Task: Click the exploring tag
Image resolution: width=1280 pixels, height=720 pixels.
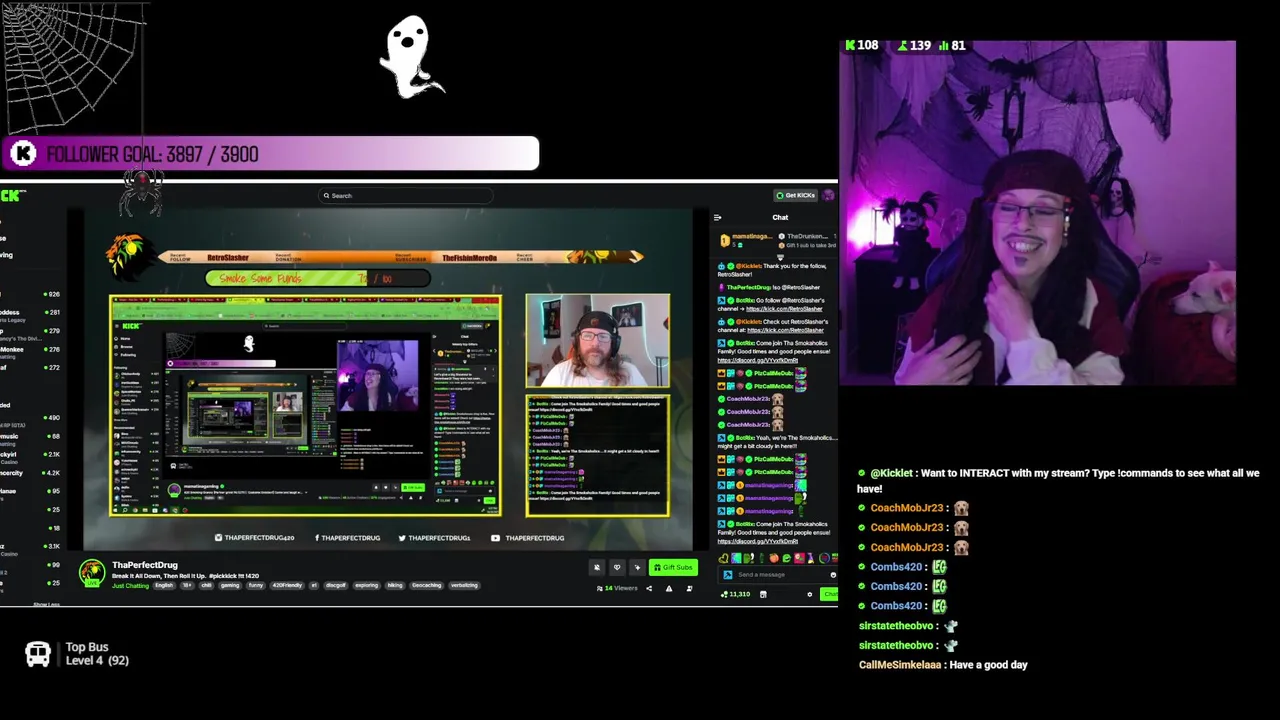Action: pos(366,586)
